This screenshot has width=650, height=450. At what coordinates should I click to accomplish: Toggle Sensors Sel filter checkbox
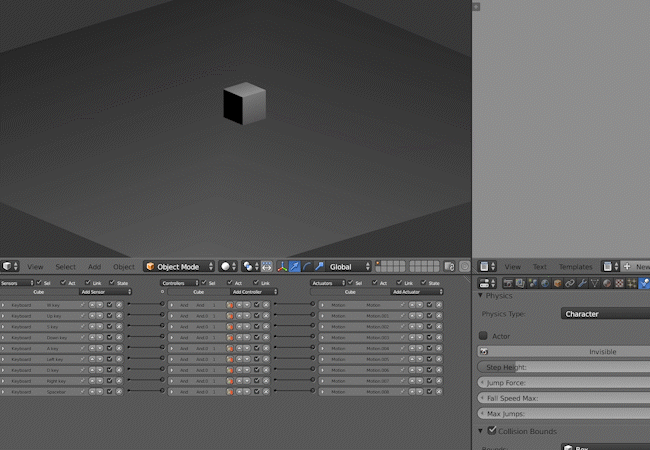tap(39, 283)
